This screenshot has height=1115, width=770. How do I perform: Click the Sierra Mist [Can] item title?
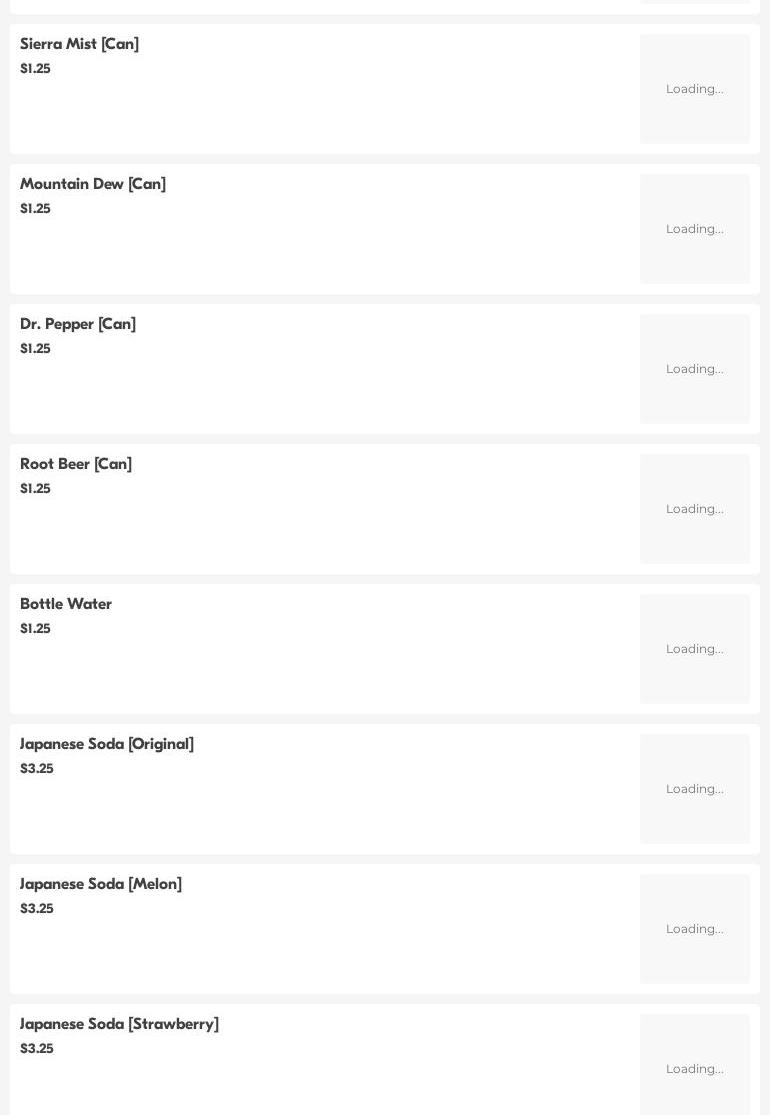pyautogui.click(x=79, y=44)
